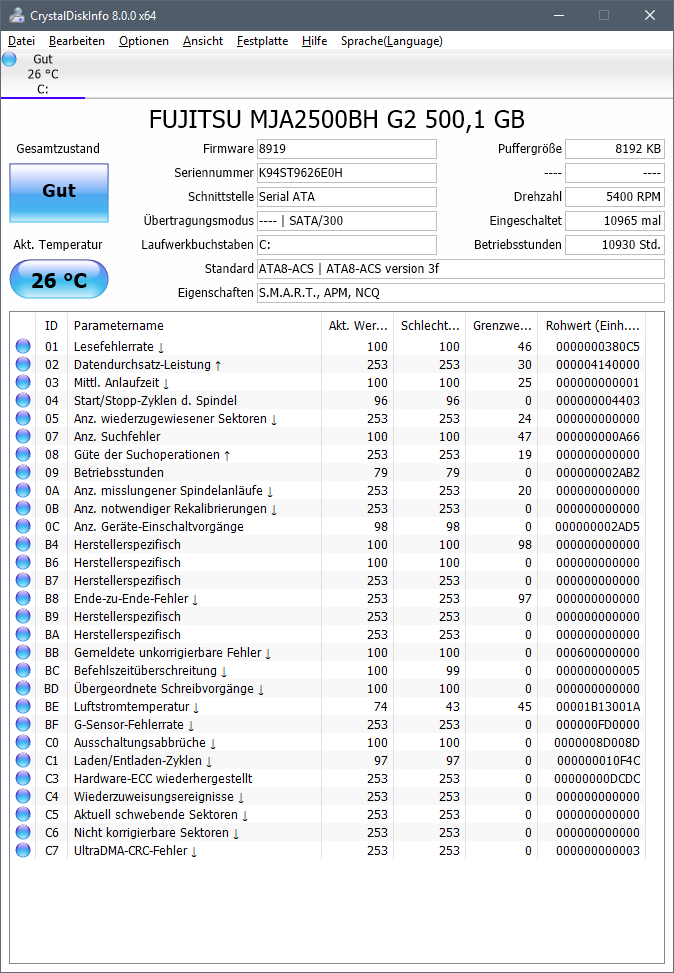Click status orb of wiederzugewiesener Sektoren row
674x973 pixels.
tap(23, 418)
